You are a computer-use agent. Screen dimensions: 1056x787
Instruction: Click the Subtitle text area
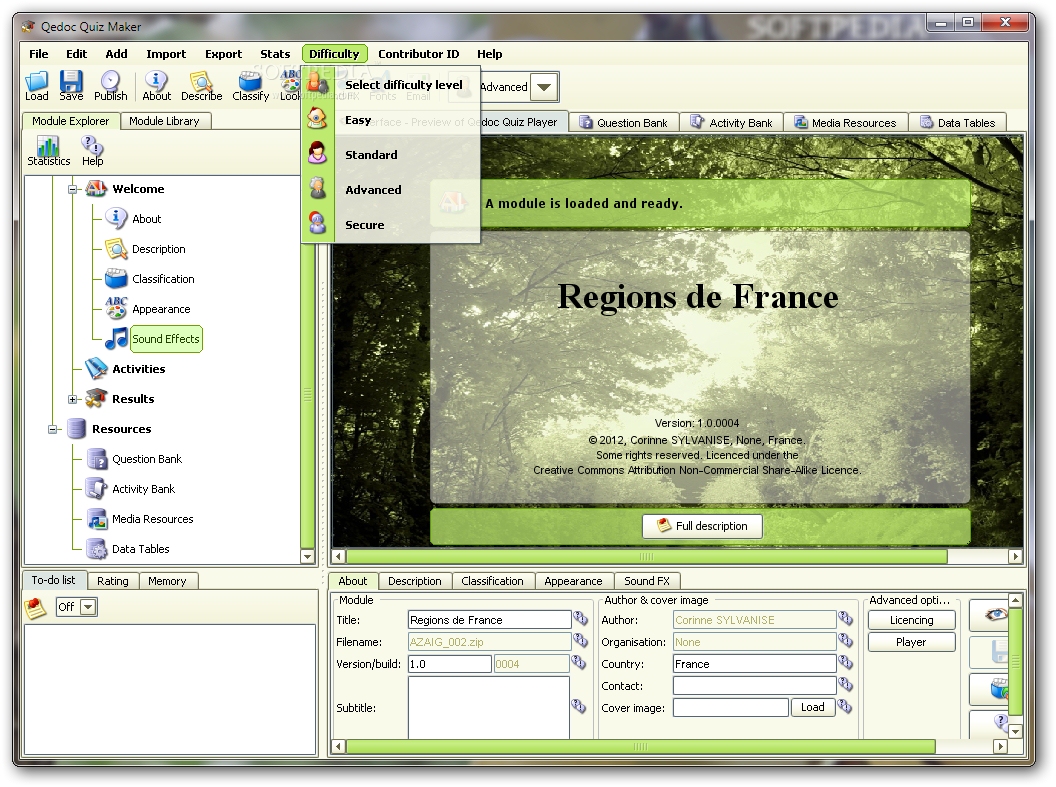click(x=489, y=708)
